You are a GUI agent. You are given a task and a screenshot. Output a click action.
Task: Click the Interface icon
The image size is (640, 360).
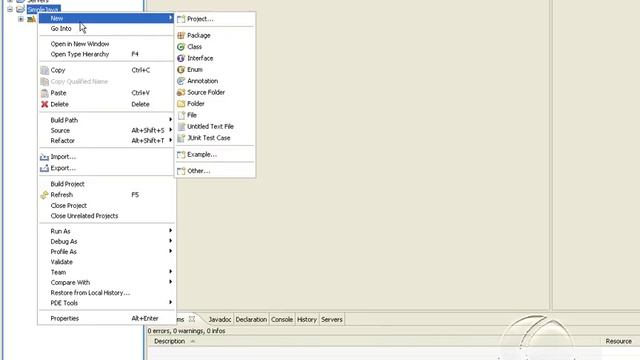181,58
